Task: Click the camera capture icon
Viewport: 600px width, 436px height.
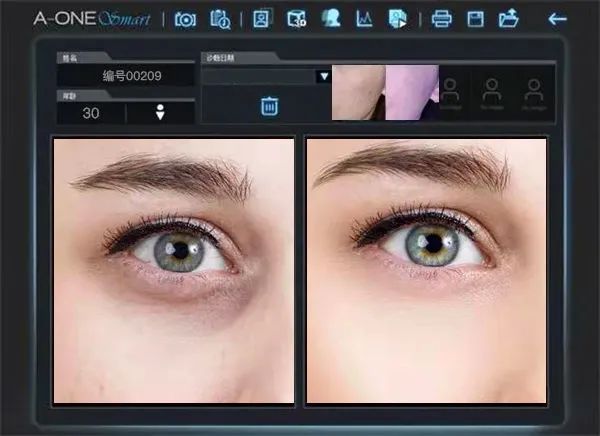Action: [x=185, y=19]
